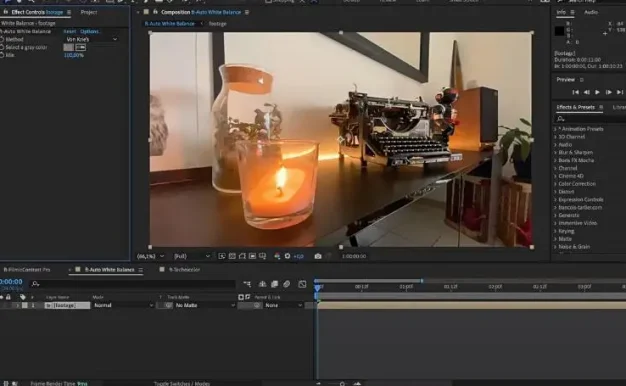The height and width of the screenshot is (386, 626).
Task: Switch to the Technicolor timeline tab
Action: click(x=184, y=269)
